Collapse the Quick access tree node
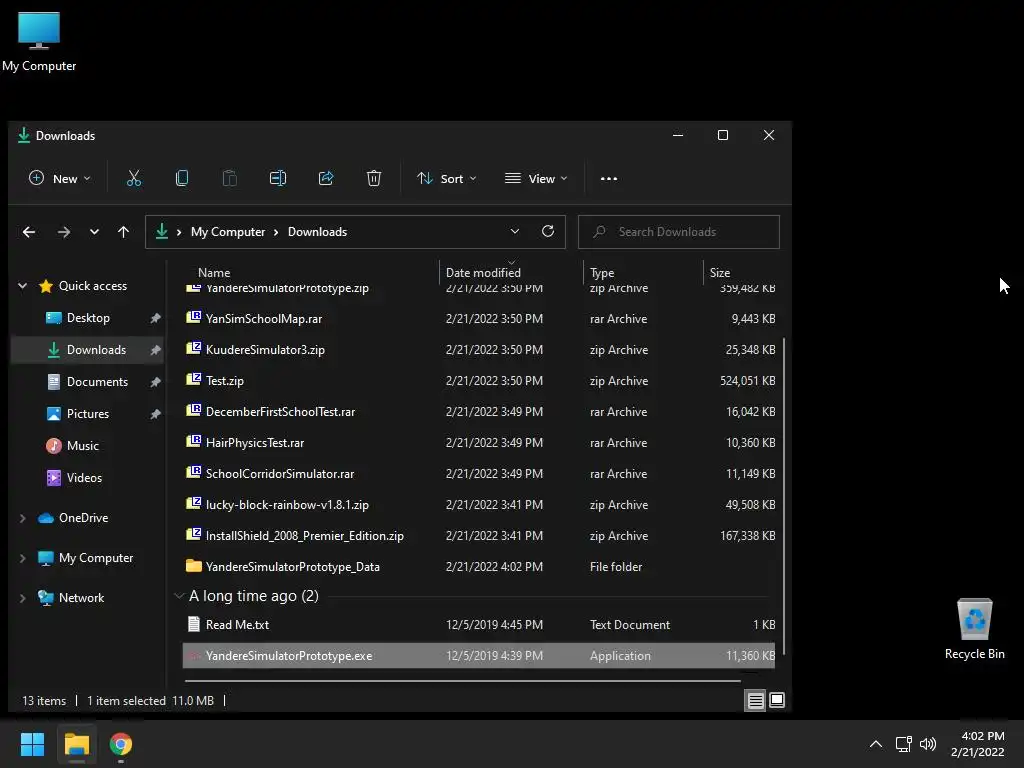Image resolution: width=1024 pixels, height=768 pixels. 23,285
